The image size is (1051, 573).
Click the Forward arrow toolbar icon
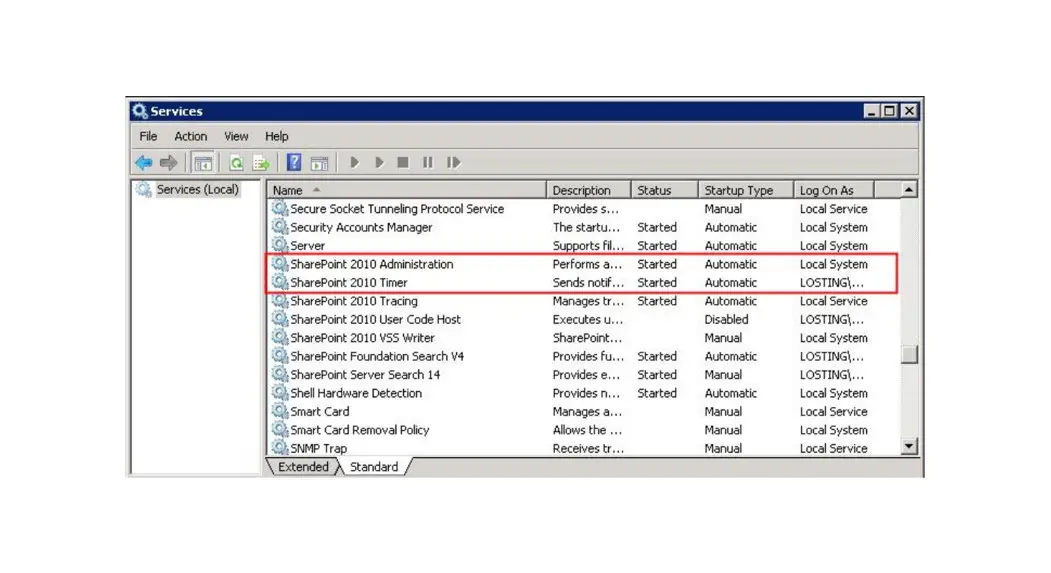(168, 162)
